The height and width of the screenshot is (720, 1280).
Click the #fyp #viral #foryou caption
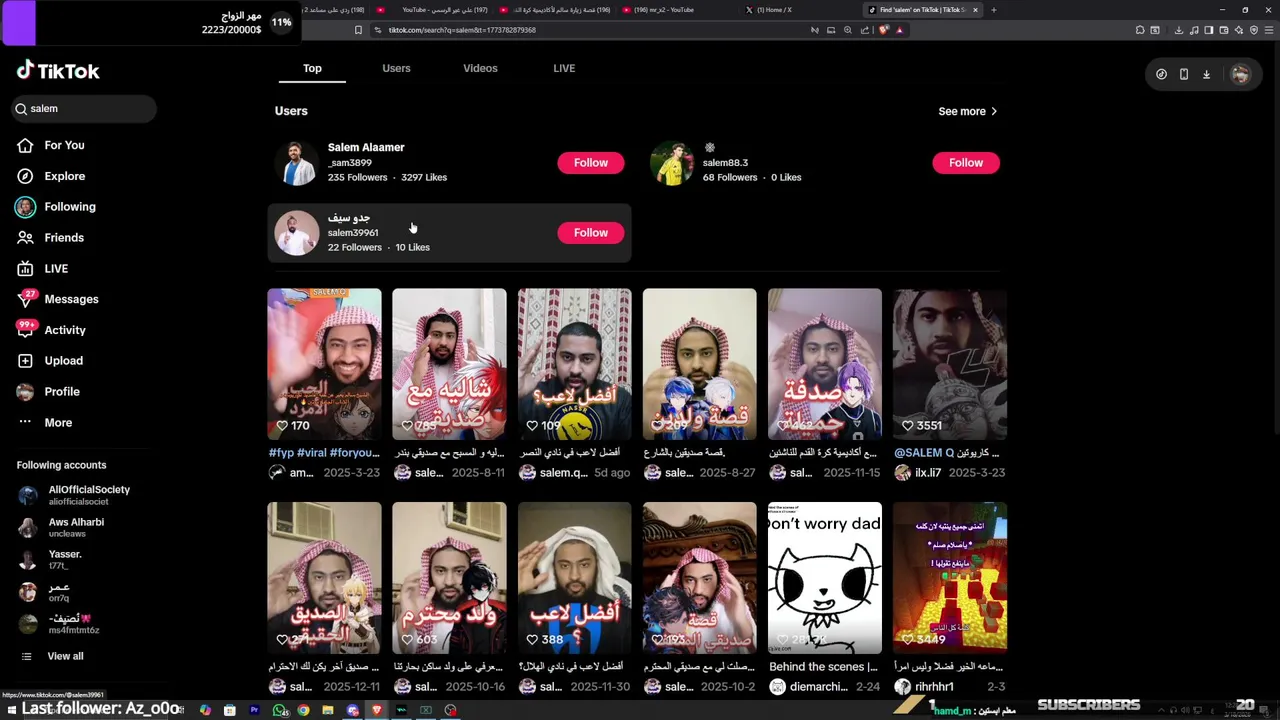tap(324, 453)
